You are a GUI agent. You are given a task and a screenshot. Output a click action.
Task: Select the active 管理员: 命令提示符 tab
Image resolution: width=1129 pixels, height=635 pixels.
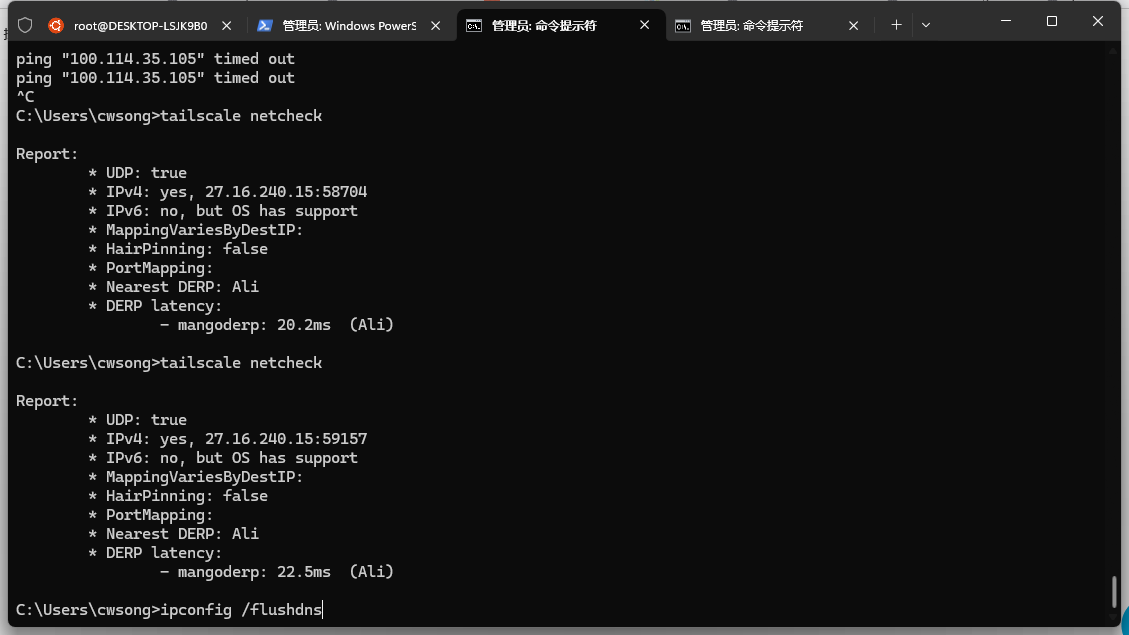click(559, 26)
